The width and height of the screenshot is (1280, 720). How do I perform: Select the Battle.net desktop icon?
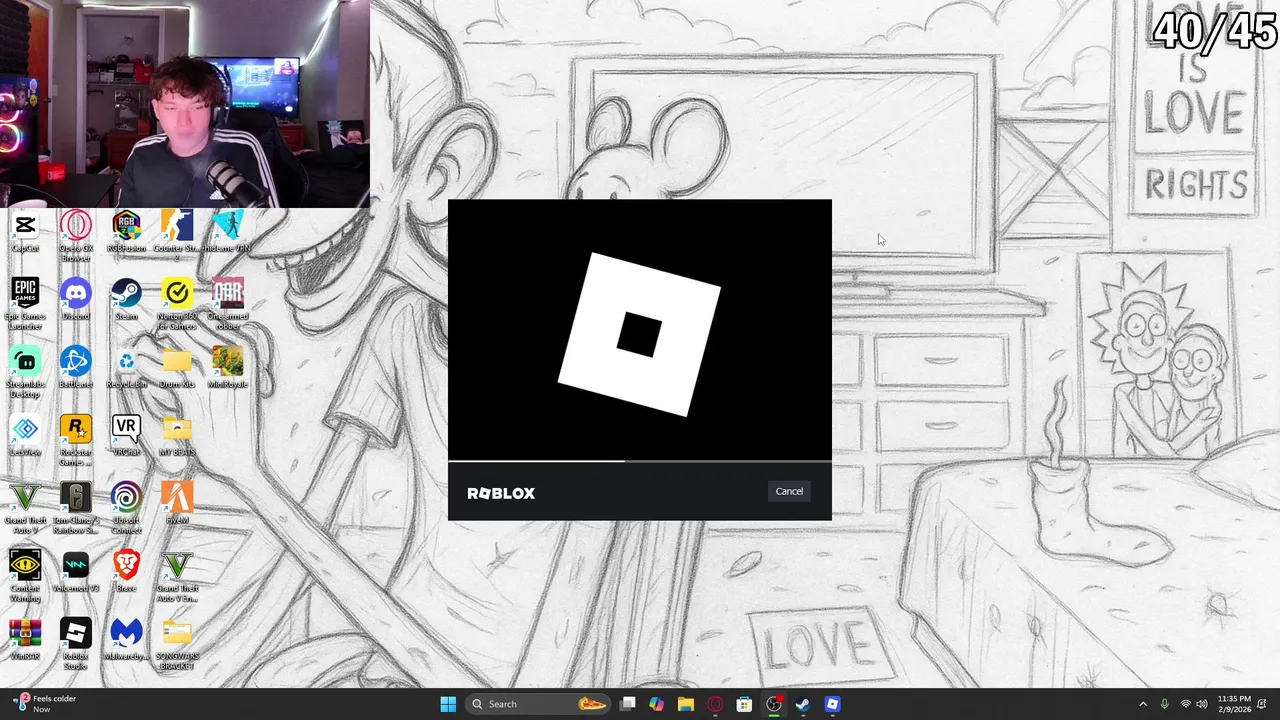pos(76,369)
